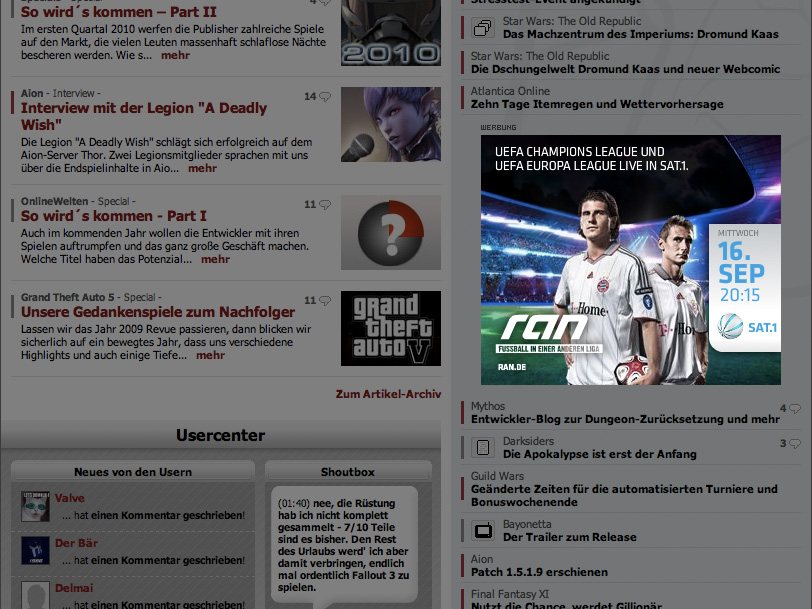This screenshot has width=812, height=609.
Task: Open headline So wird´s kommen – Part II
Action: (119, 12)
